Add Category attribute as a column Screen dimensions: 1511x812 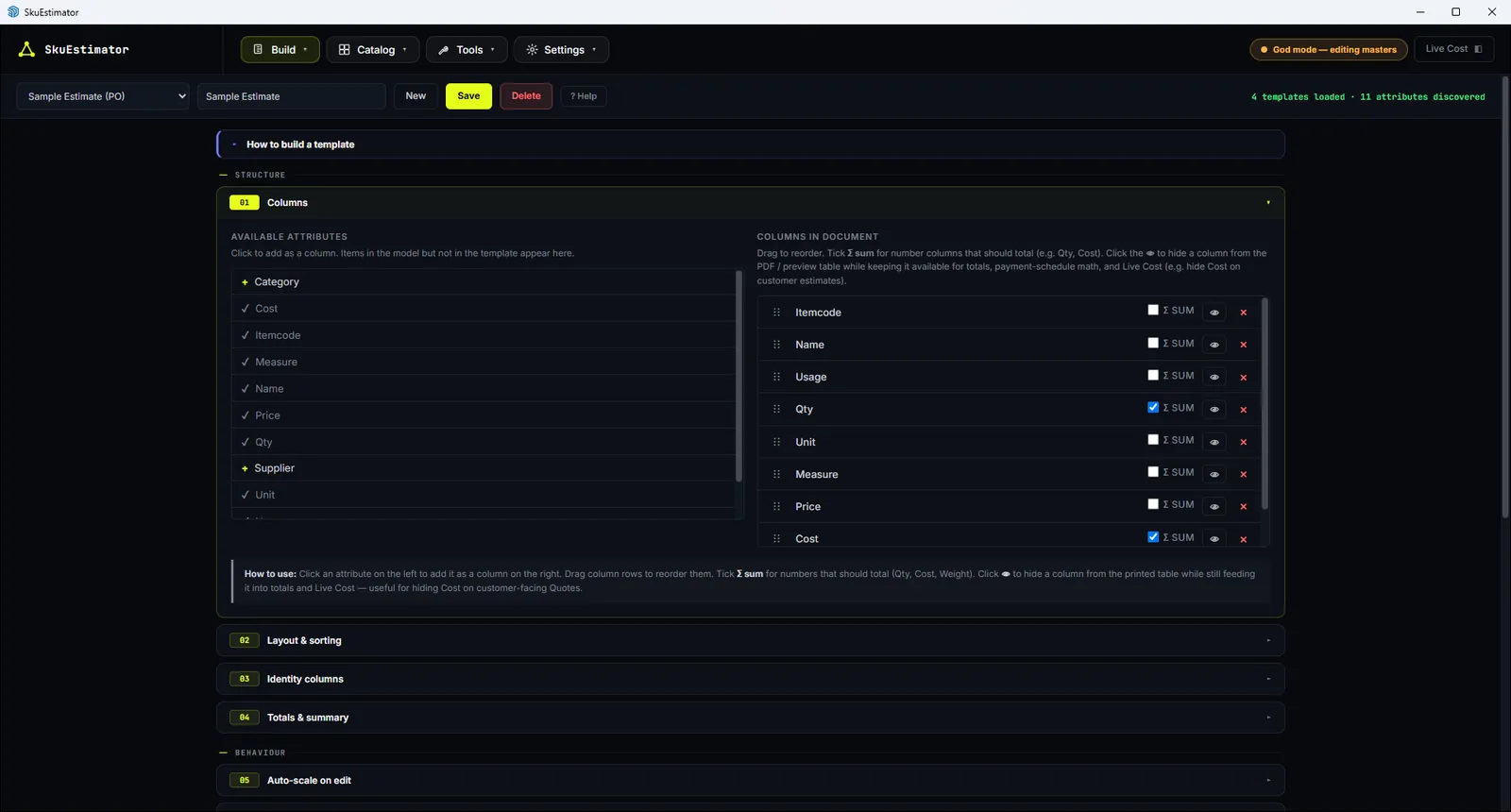tap(484, 282)
